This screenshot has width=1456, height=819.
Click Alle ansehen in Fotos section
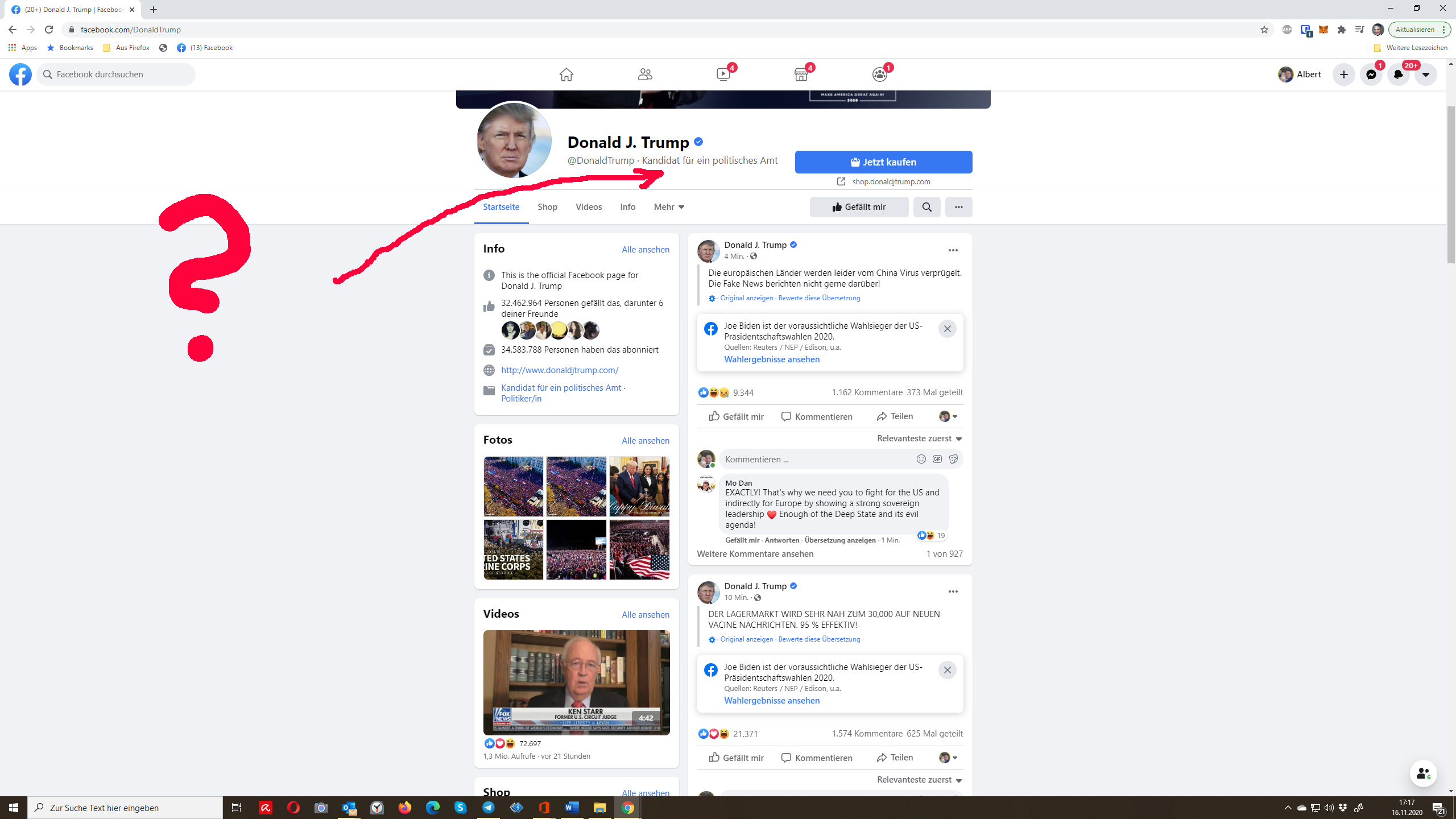coord(646,441)
